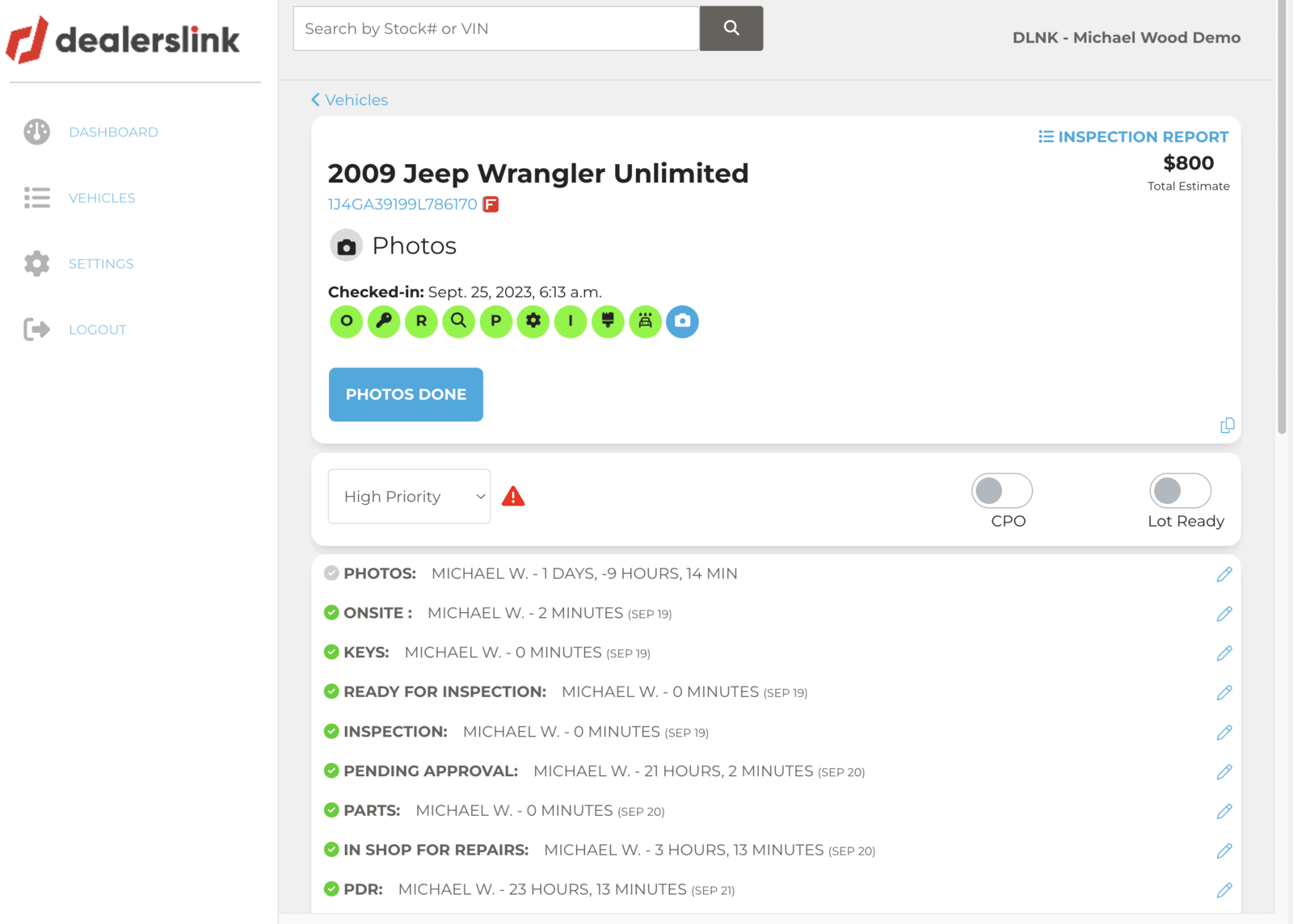Click the Settings gear icon in sidebar
1293x924 pixels.
(36, 263)
